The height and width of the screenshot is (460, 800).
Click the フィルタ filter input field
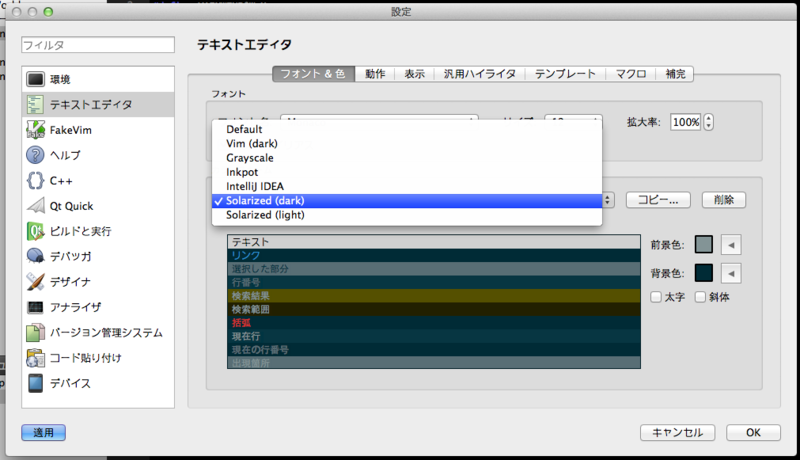[98, 45]
